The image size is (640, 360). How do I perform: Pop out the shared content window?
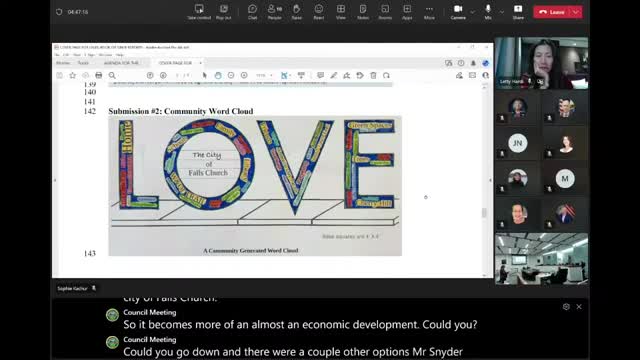[x=223, y=12]
